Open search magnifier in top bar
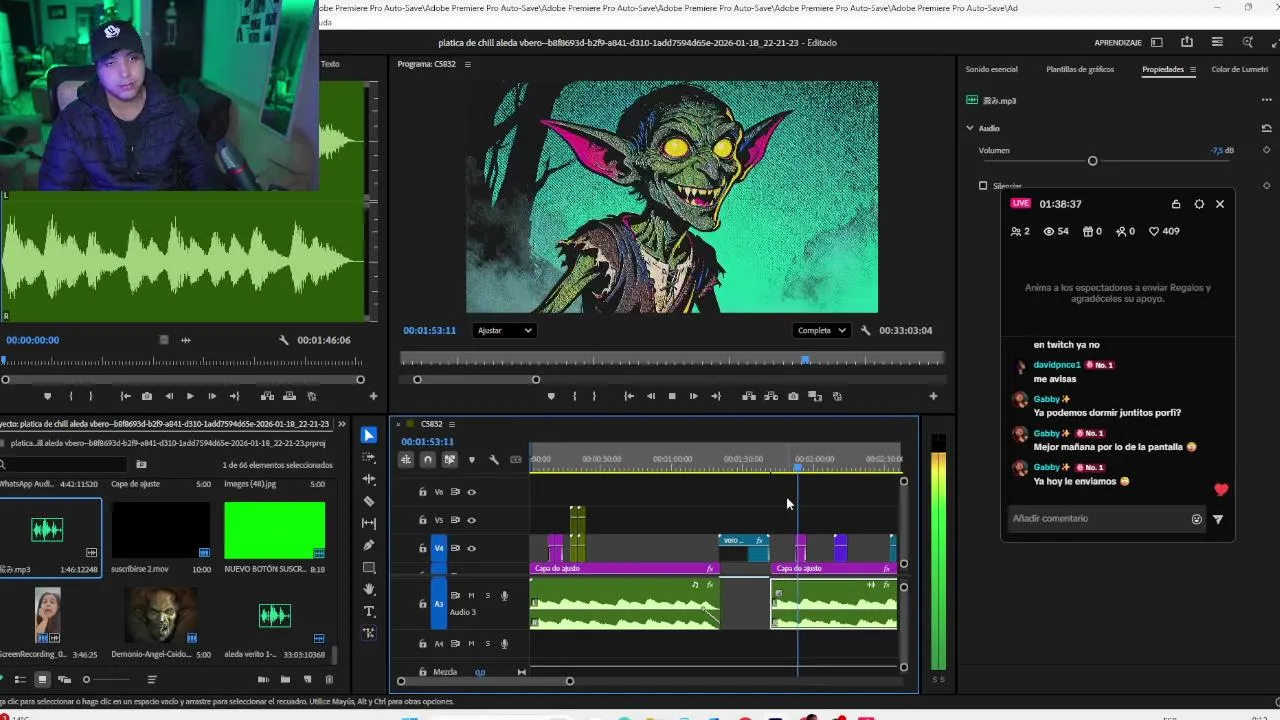Screen dimensions: 1280x720 click(1247, 42)
